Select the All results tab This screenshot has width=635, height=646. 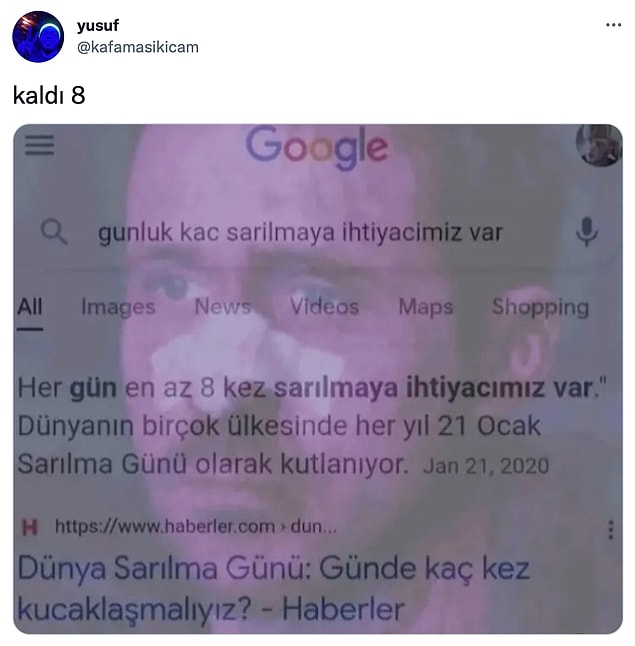(x=30, y=307)
